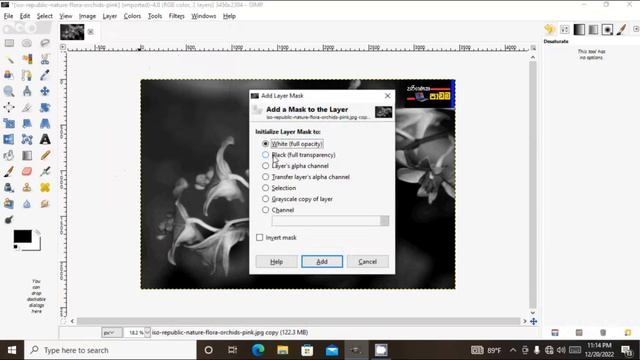Click the canvas navigation cross icon
The image size is (640, 360).
(533, 322)
